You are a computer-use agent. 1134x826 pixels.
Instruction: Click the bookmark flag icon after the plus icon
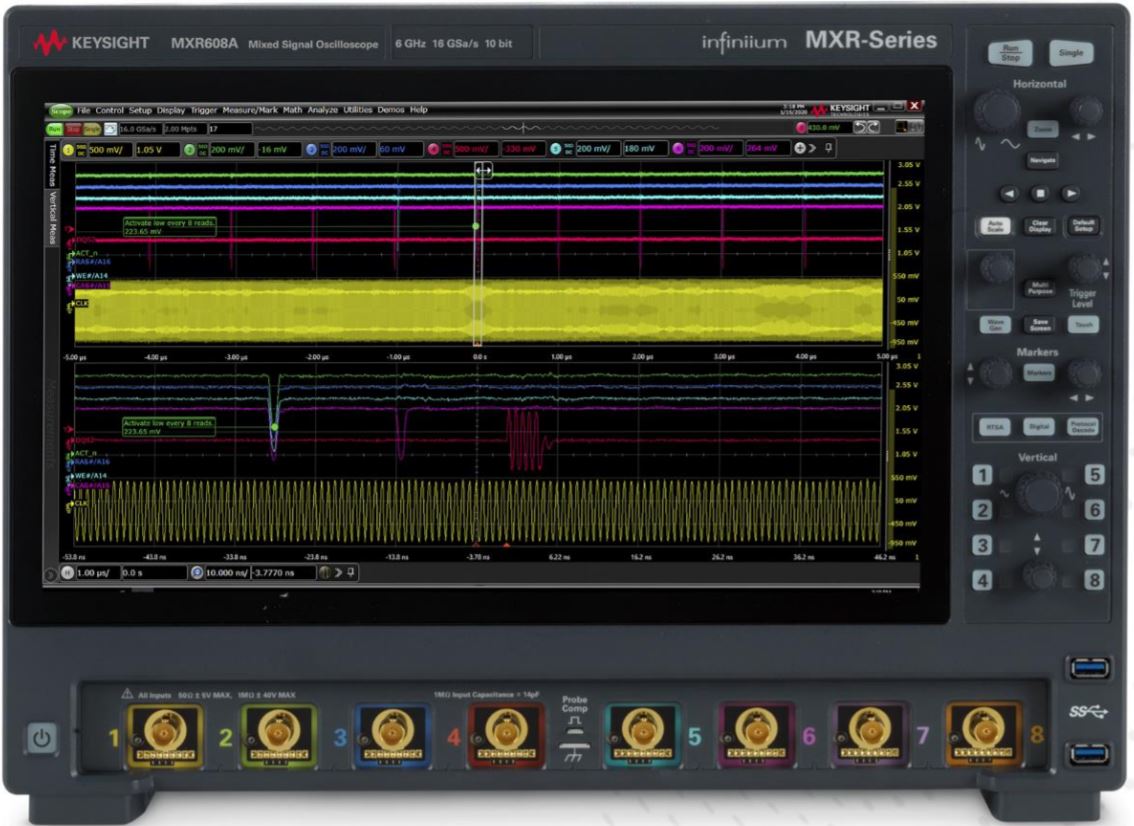pyautogui.click(x=829, y=148)
